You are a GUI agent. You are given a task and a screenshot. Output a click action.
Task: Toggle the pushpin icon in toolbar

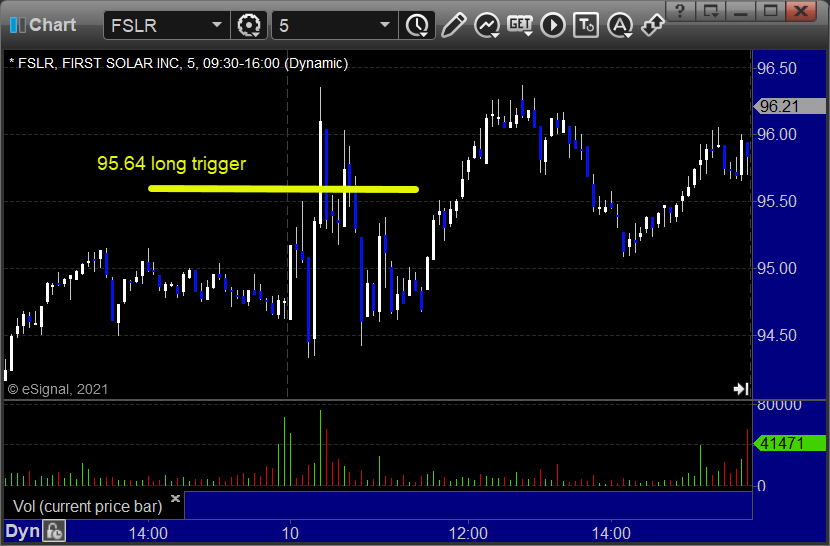tap(653, 25)
